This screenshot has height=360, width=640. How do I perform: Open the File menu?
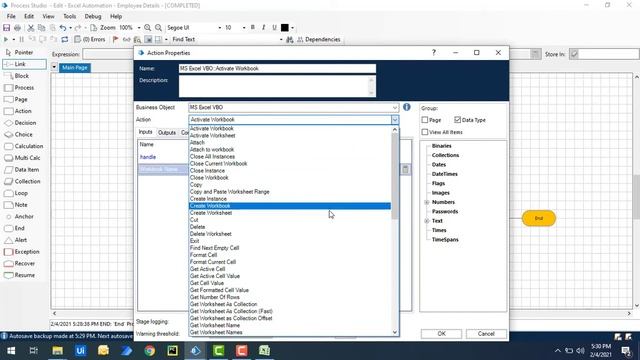tap(11, 16)
